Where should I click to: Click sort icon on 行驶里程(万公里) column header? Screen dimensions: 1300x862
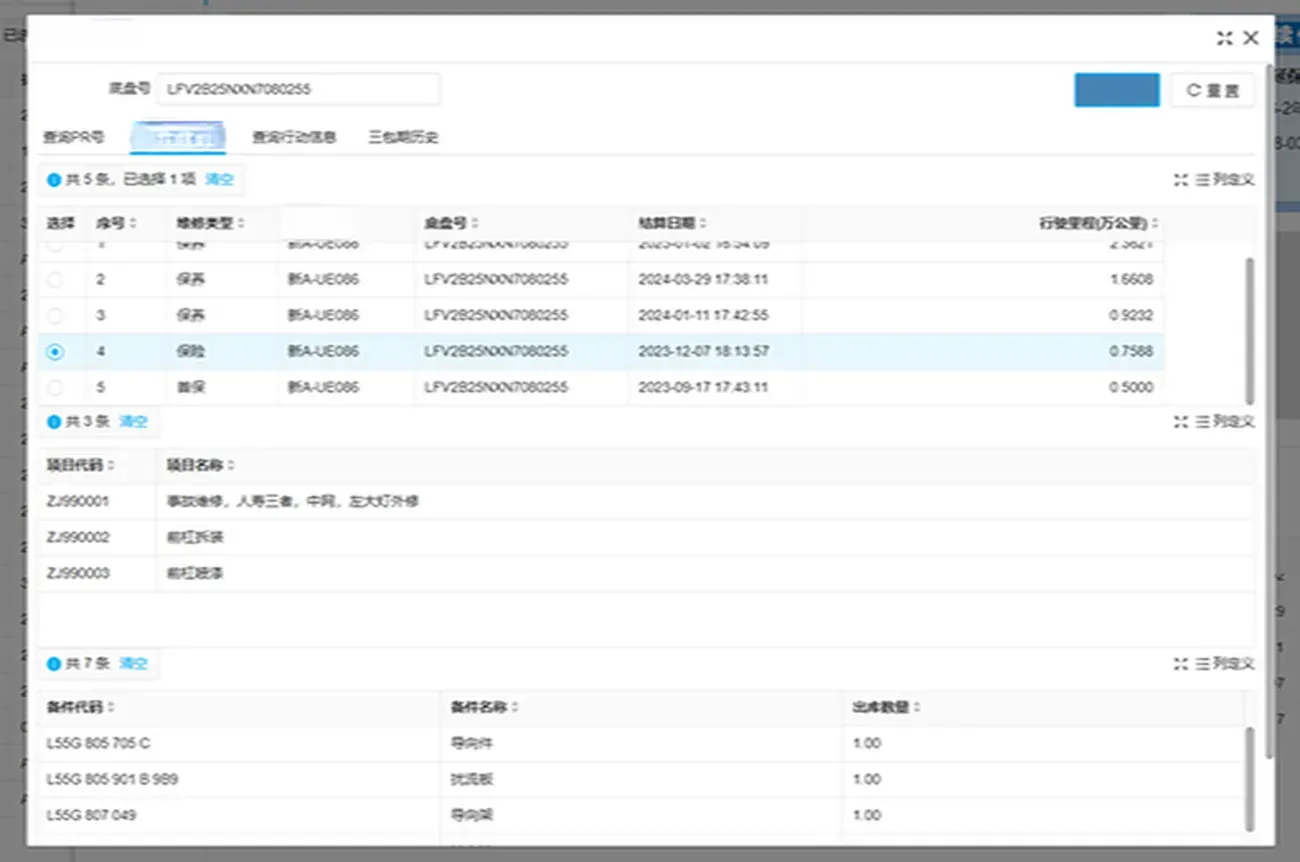tap(1157, 223)
